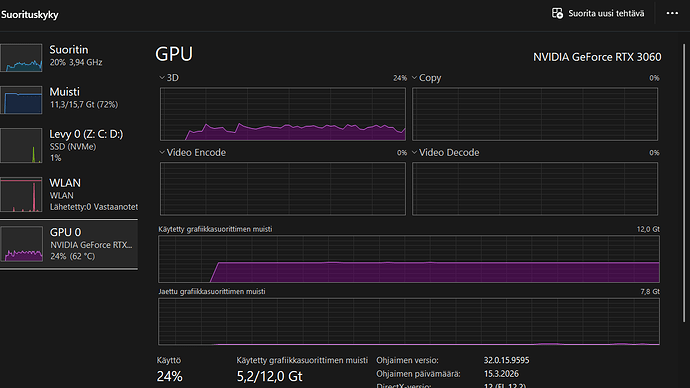This screenshot has height=388, width=690.
Task: Click the Video Decode usage graph
Action: (535, 189)
